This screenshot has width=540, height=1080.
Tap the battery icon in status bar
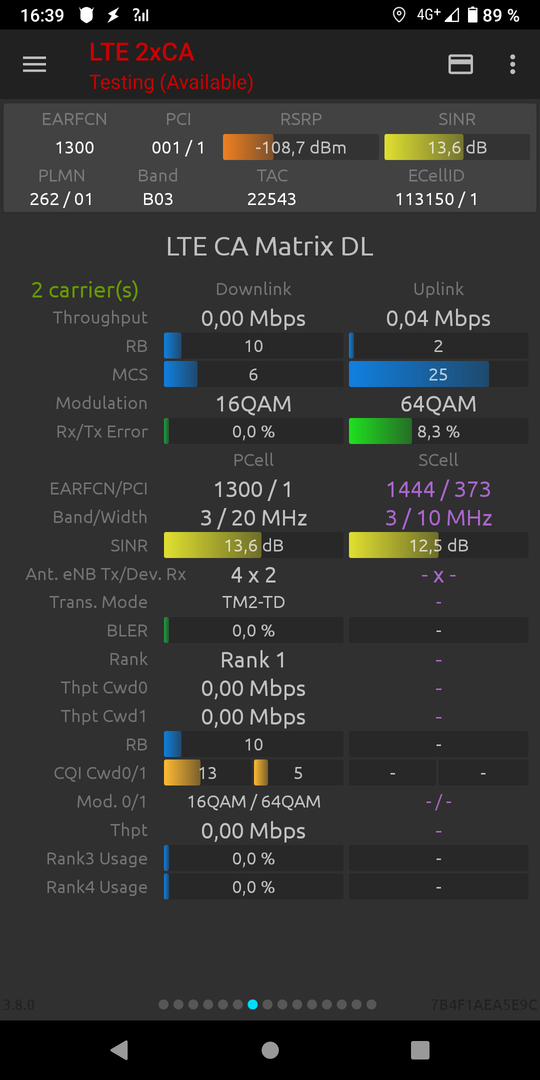coord(472,15)
